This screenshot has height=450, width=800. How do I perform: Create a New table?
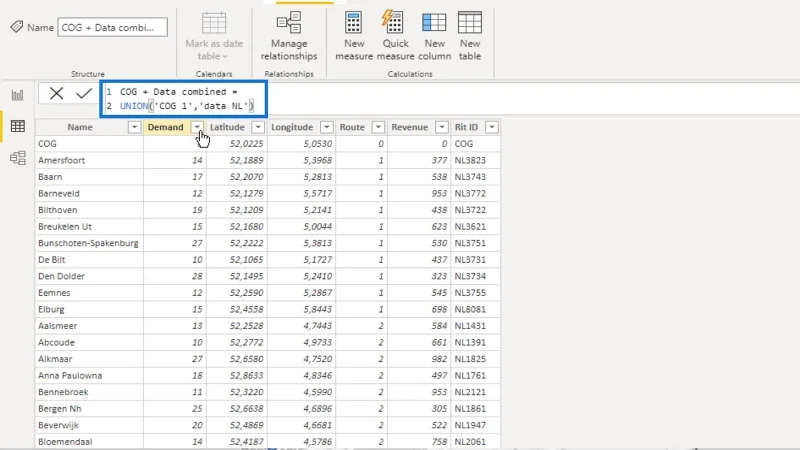(x=469, y=36)
